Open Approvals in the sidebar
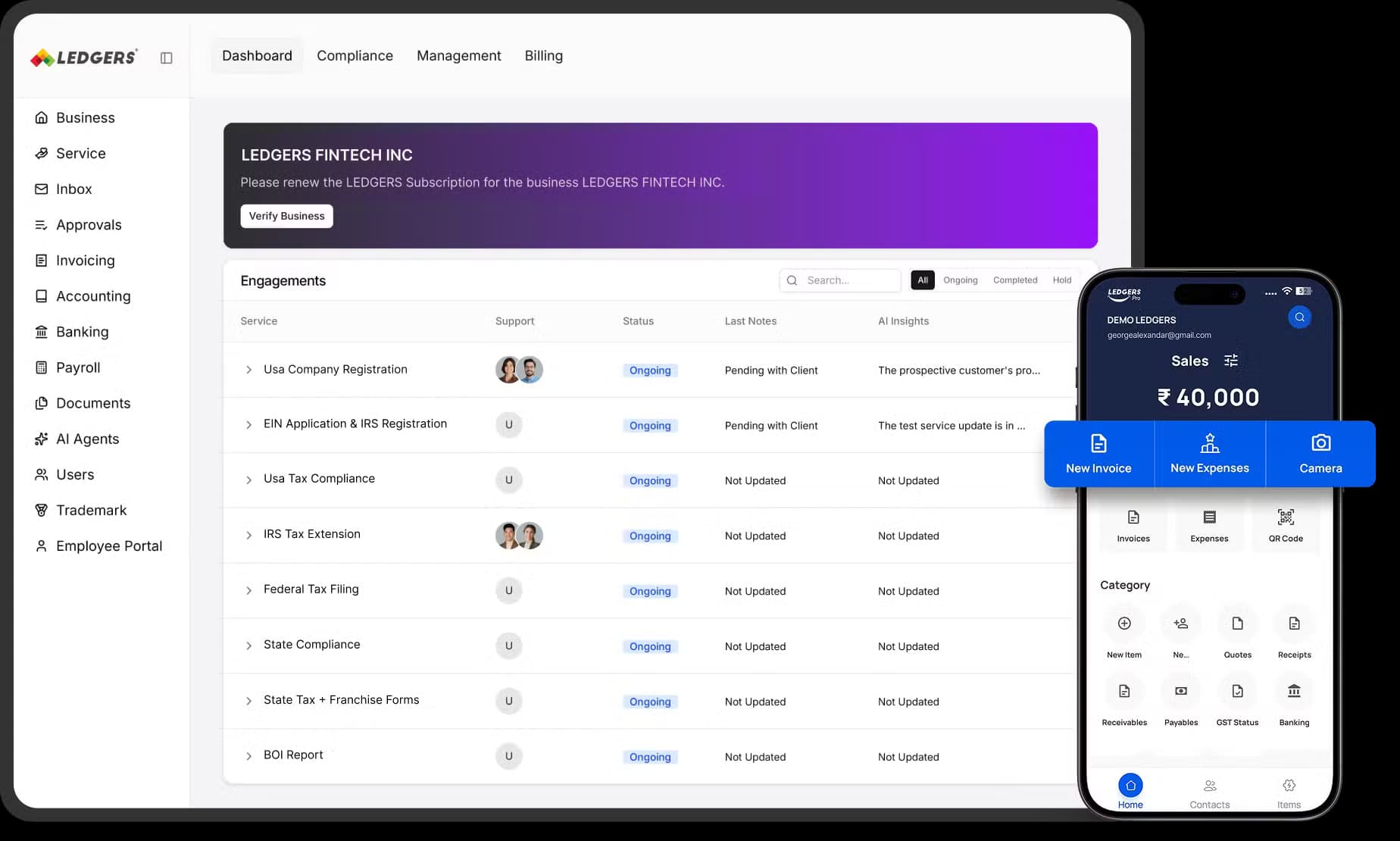The height and width of the screenshot is (841, 1400). pyautogui.click(x=78, y=224)
